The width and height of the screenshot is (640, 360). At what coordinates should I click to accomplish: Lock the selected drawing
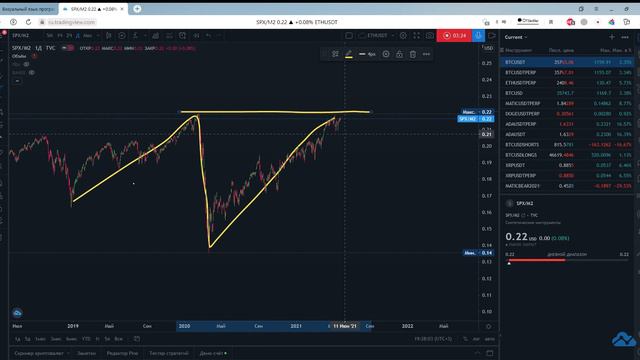click(x=399, y=54)
